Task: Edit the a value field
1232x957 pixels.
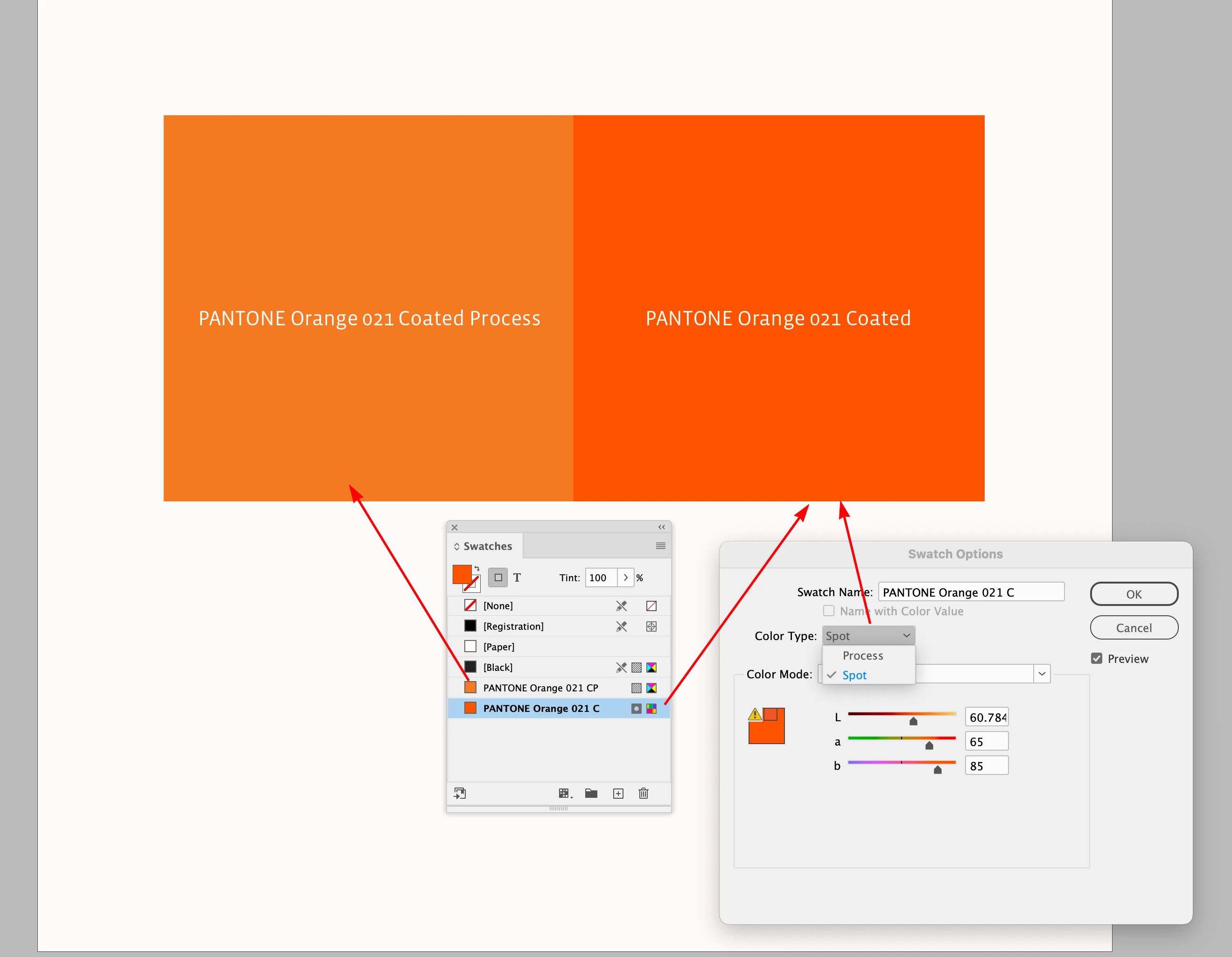Action: click(x=987, y=741)
